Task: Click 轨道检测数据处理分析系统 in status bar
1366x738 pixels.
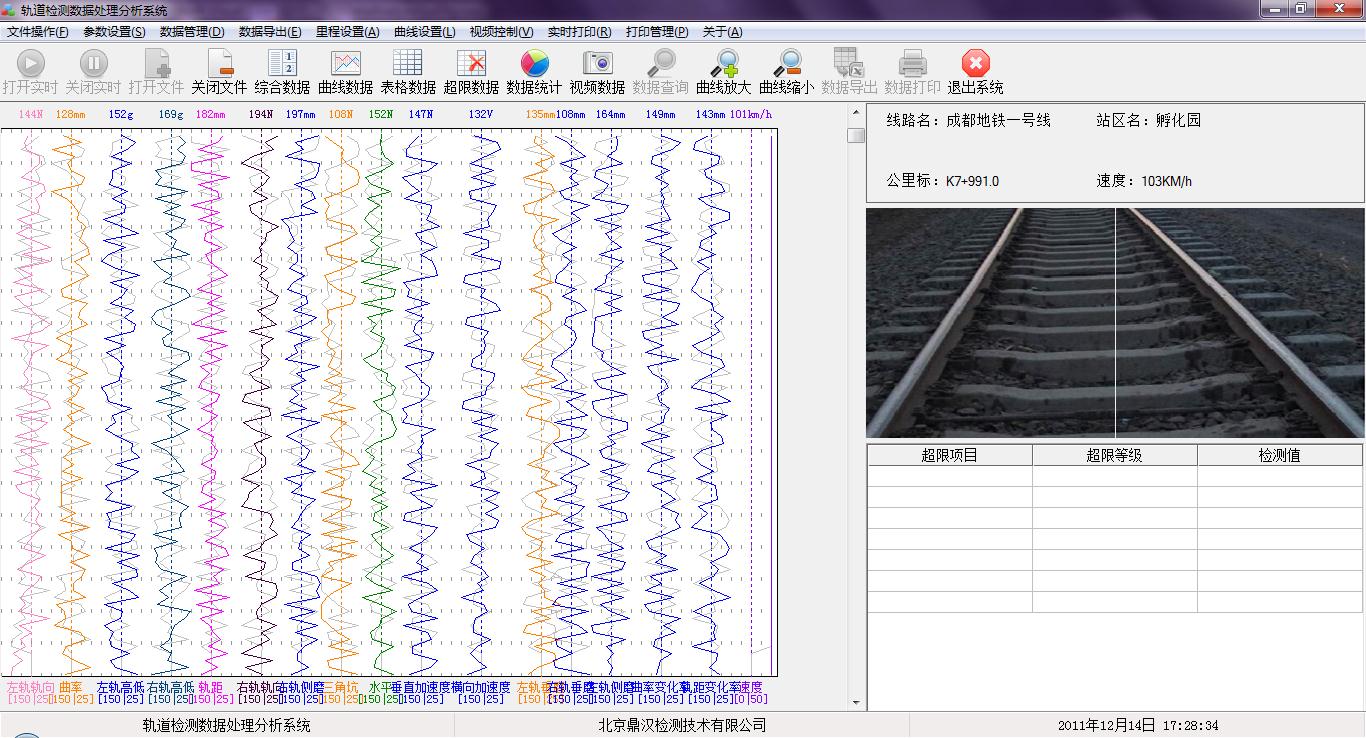Action: click(x=226, y=725)
